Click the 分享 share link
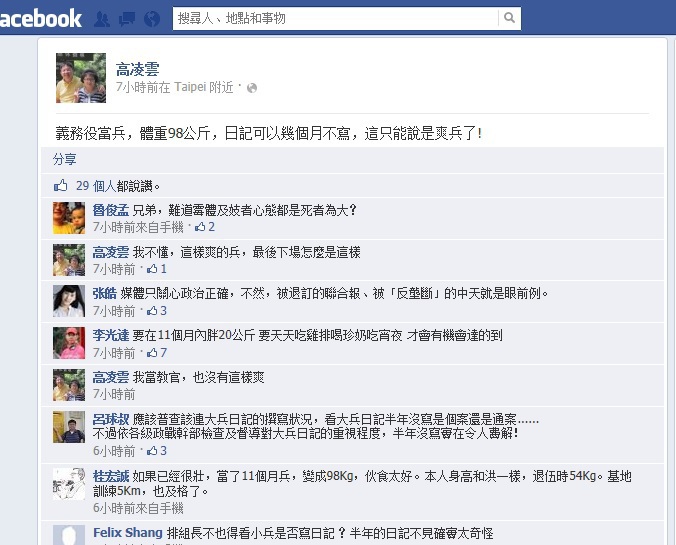The height and width of the screenshot is (545, 676). (65, 159)
